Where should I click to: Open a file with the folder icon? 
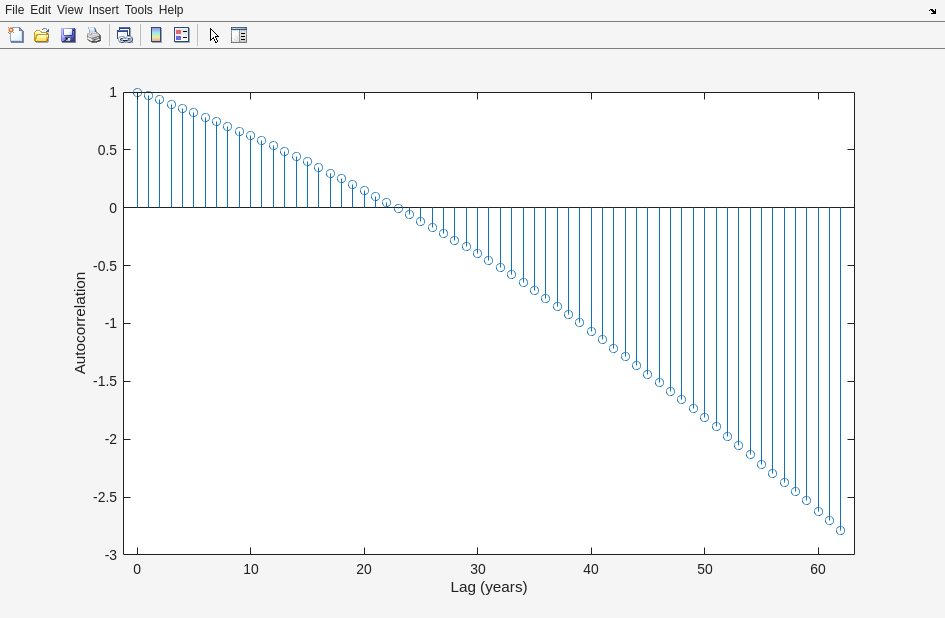(x=42, y=35)
